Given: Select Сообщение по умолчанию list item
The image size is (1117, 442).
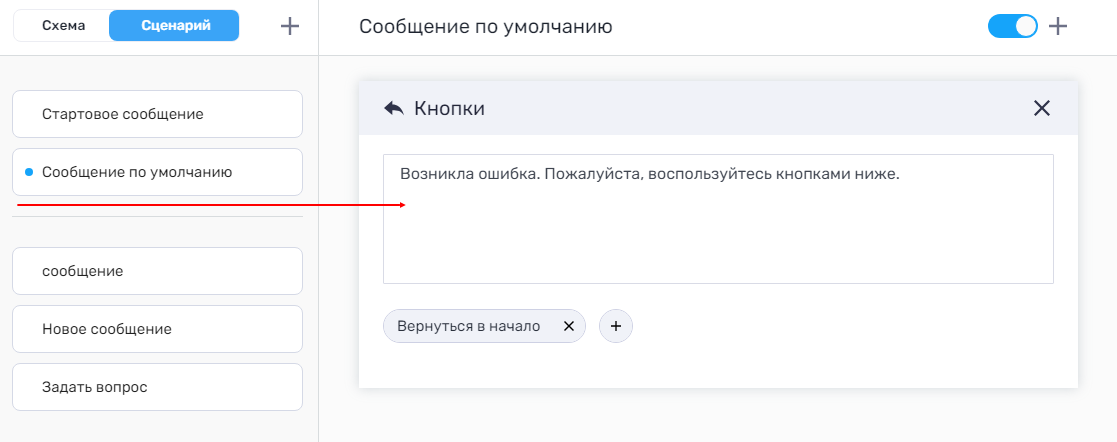Looking at the screenshot, I should (x=157, y=172).
